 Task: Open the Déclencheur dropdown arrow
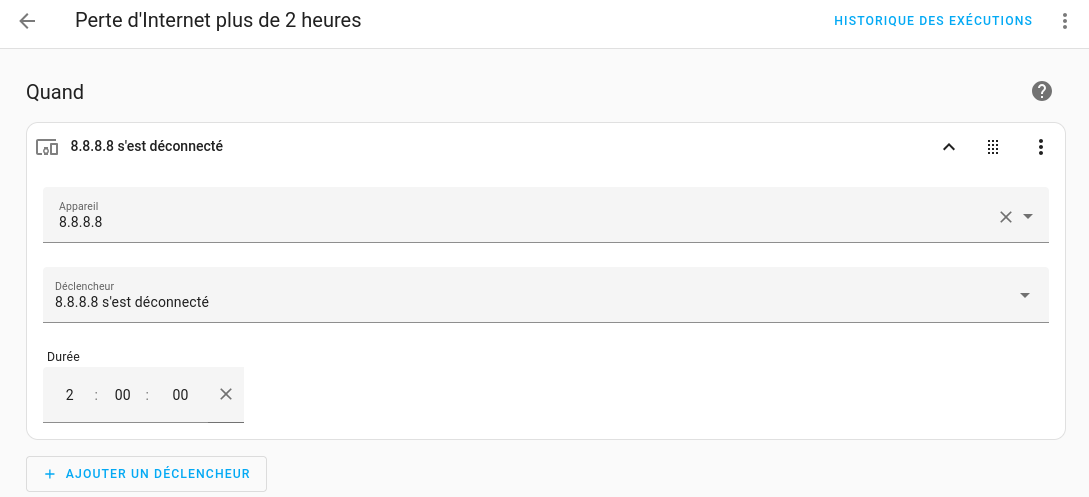point(1025,296)
